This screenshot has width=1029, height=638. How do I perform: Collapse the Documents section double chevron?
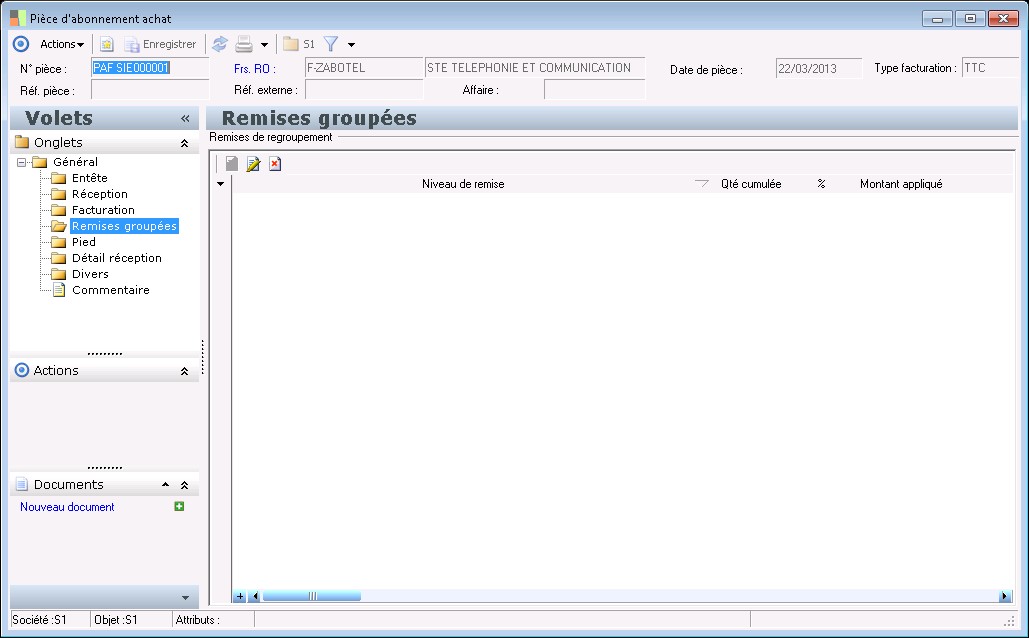[184, 485]
